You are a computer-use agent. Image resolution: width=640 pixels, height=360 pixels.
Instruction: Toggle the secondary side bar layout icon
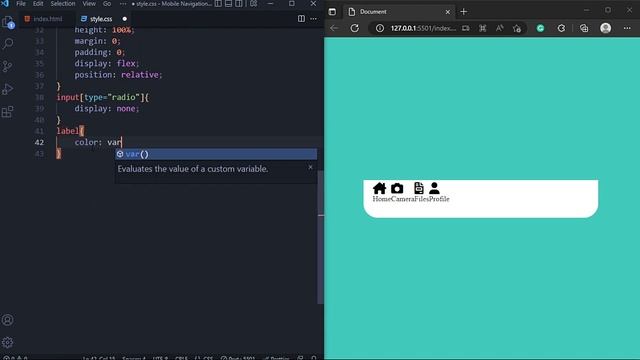(239, 4)
